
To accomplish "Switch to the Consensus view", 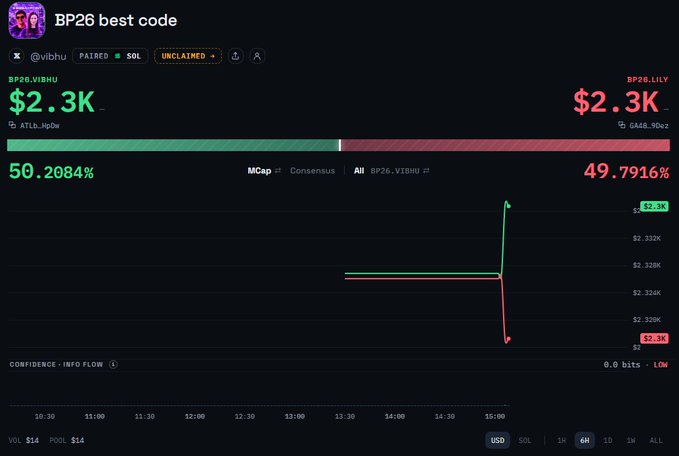I will coord(312,171).
